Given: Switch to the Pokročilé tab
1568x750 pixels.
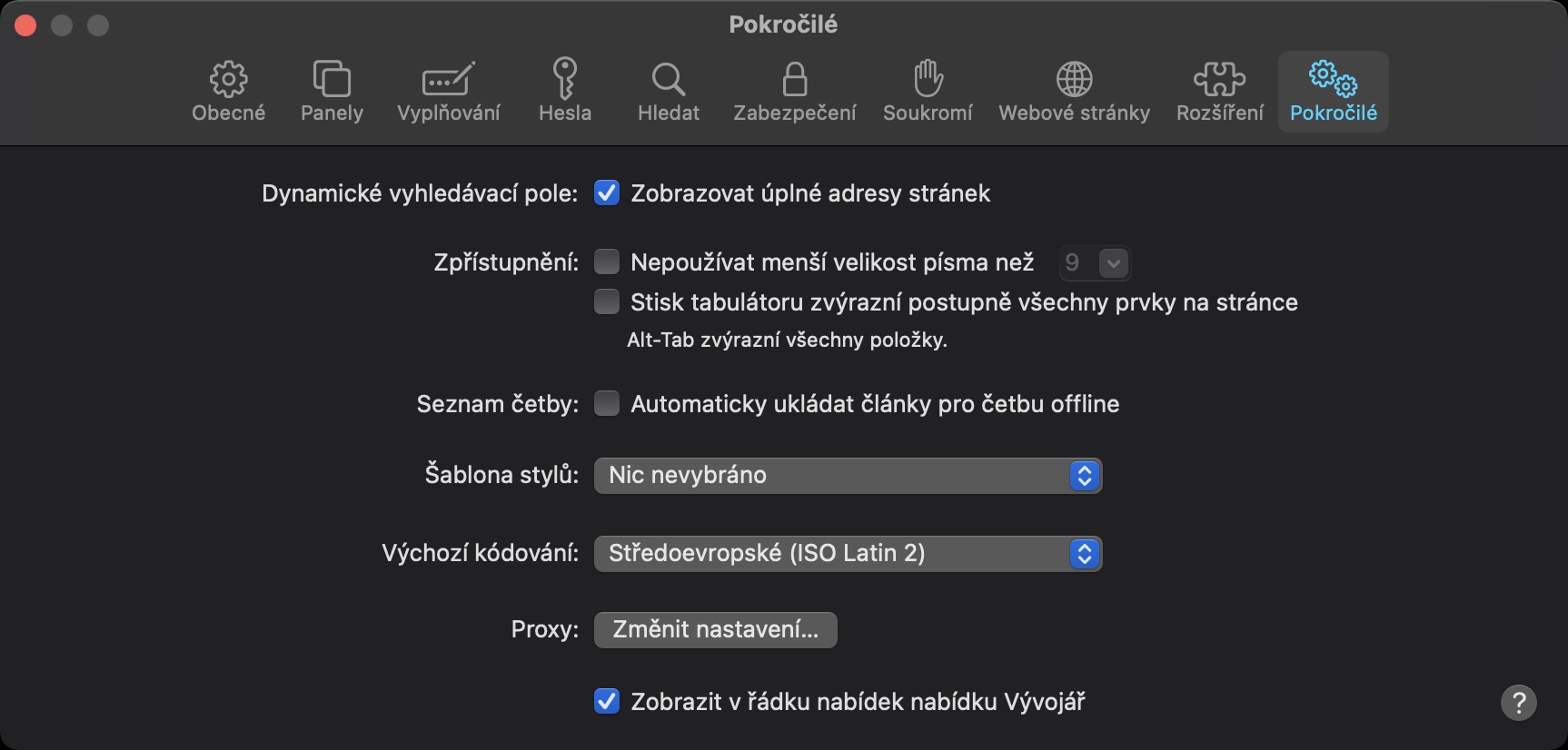Looking at the screenshot, I should tap(1333, 92).
